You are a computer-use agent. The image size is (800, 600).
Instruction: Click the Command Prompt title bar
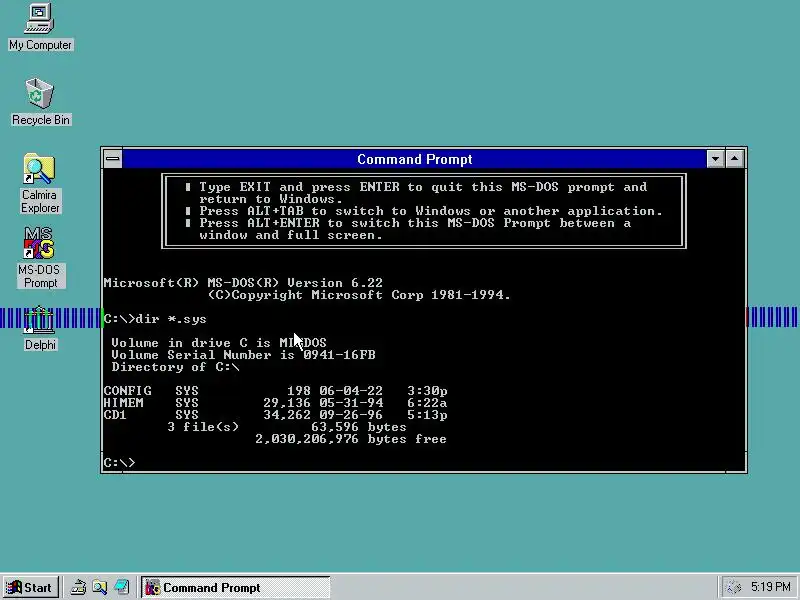414,159
